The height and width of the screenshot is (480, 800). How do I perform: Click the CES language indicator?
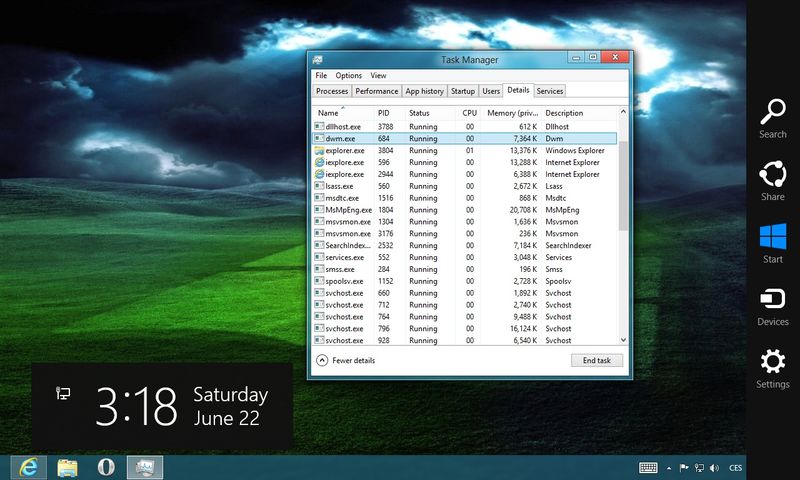735,468
